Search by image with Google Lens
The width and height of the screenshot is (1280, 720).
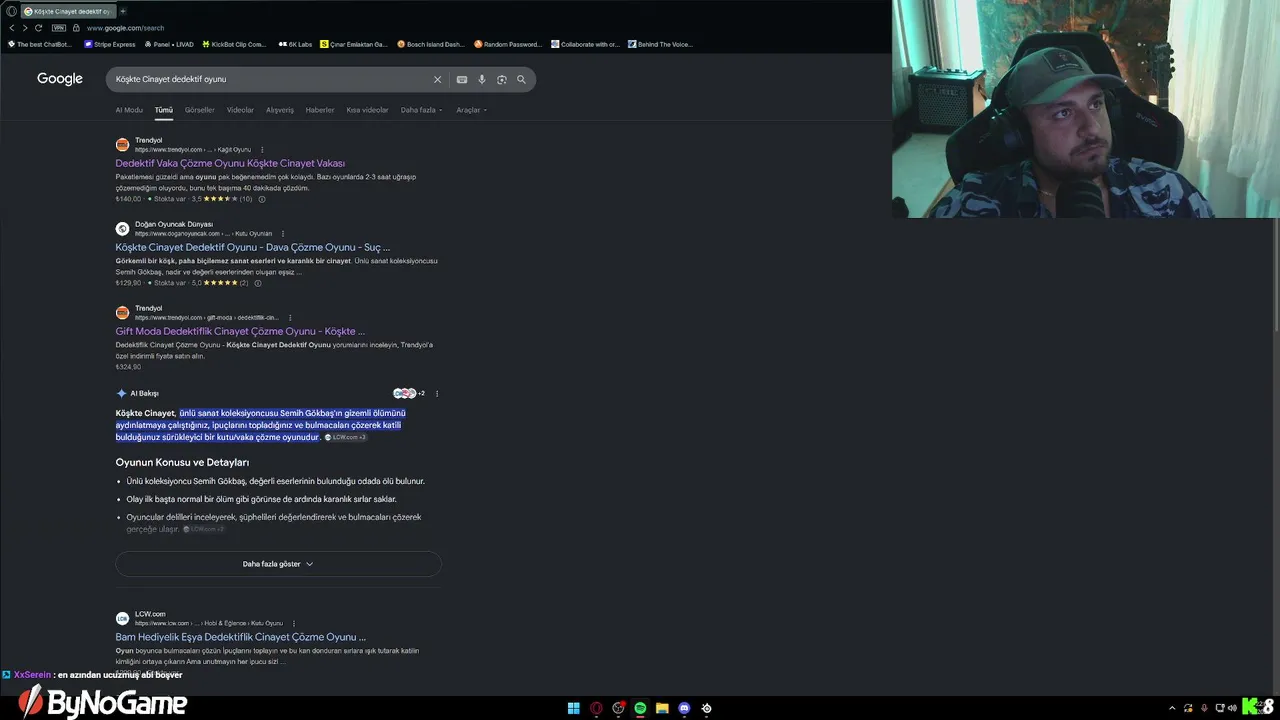pyautogui.click(x=502, y=79)
